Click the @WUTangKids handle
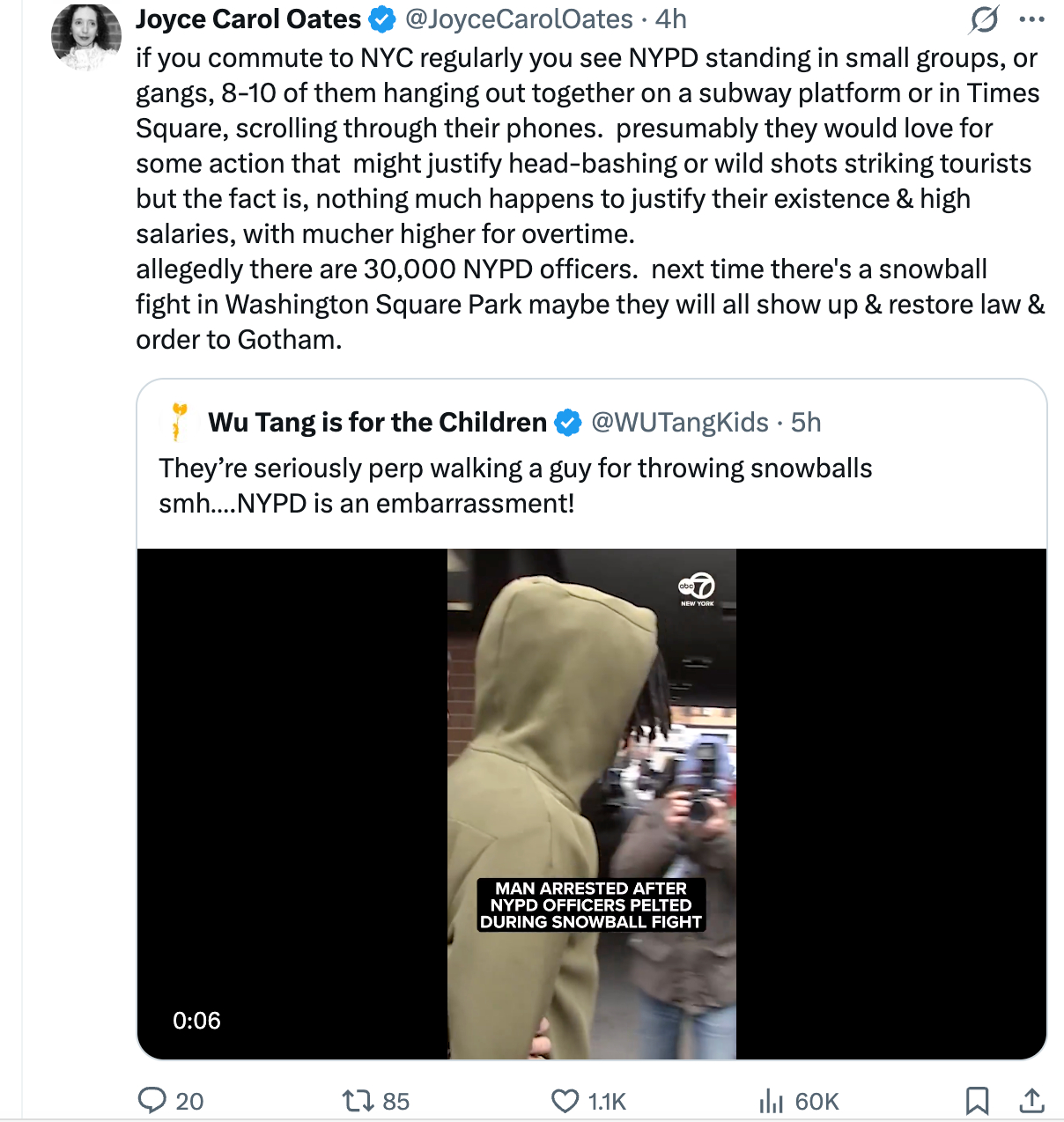Viewport: 1064px width, 1122px height. pos(680,423)
